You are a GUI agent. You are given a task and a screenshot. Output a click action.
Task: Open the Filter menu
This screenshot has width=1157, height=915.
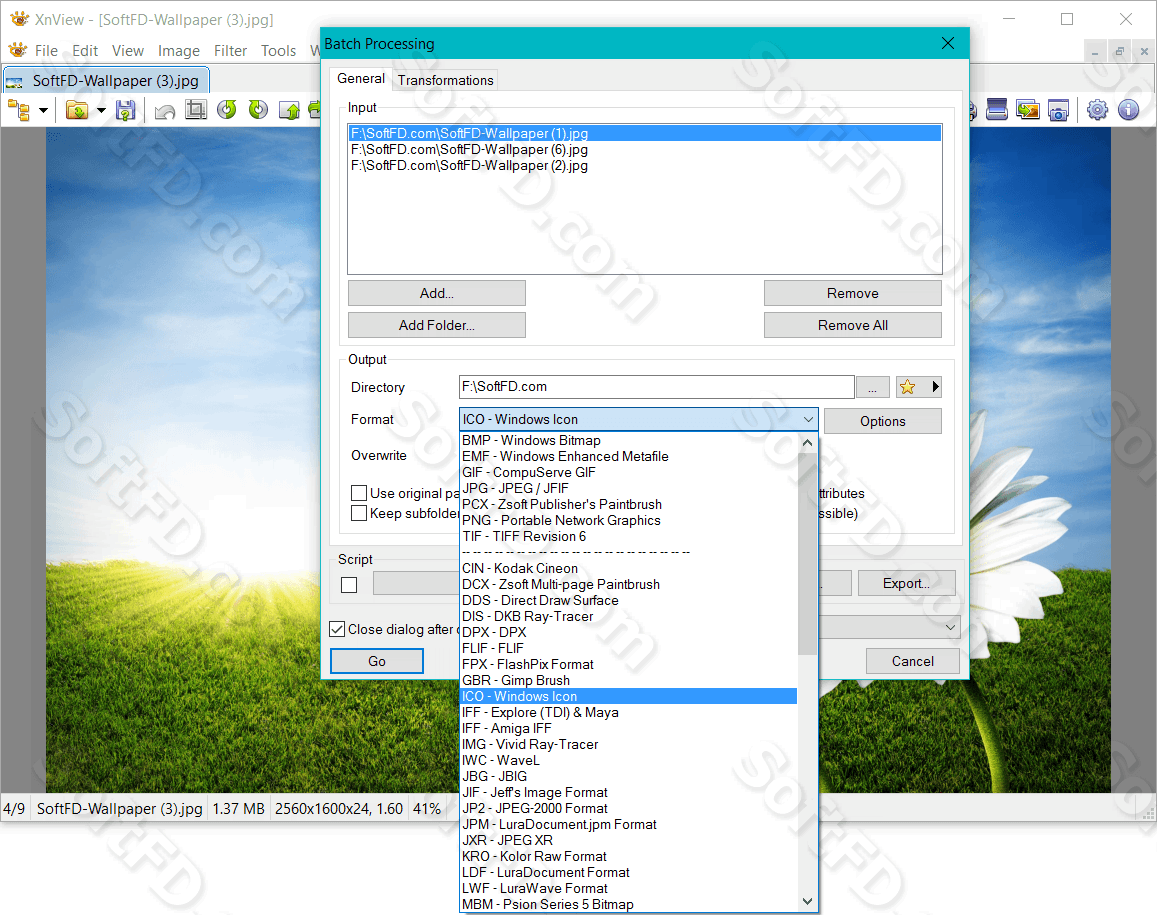[x=230, y=51]
